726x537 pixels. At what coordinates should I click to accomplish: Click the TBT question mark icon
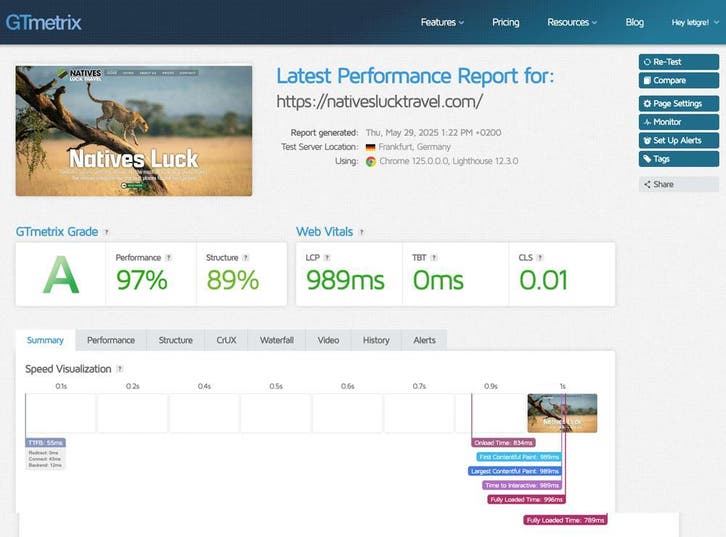pyautogui.click(x=436, y=257)
